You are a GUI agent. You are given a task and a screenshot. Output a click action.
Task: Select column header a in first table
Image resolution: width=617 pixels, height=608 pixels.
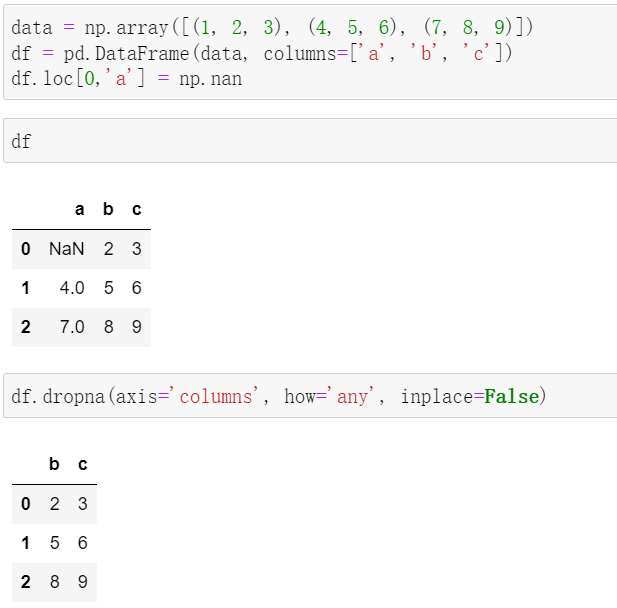[80, 209]
